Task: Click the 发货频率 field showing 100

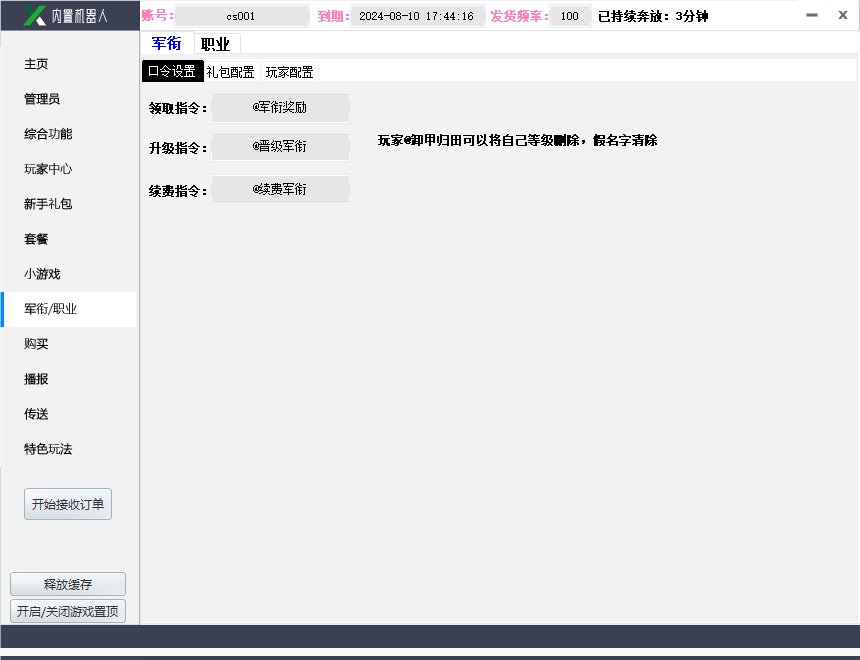Action: coord(570,16)
